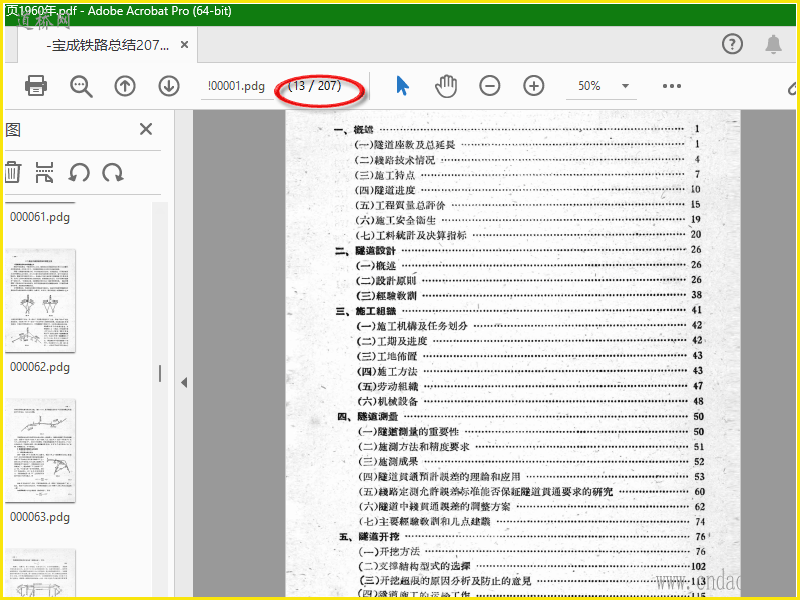Click the 000063.pdg thumbnail label
The image size is (800, 600).
click(x=40, y=517)
